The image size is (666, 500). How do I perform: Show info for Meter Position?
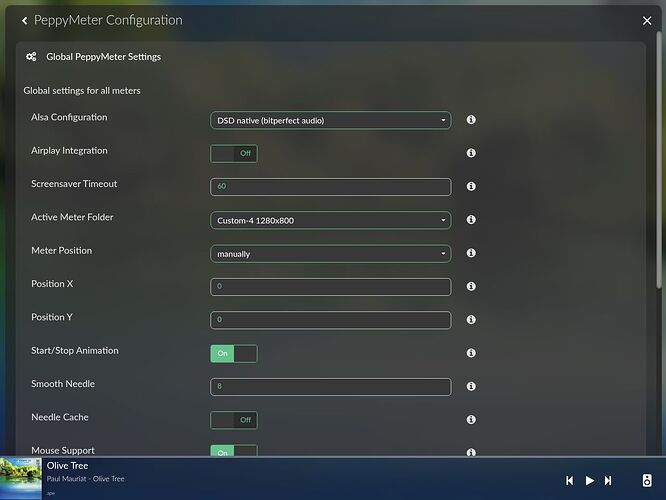[x=471, y=253]
